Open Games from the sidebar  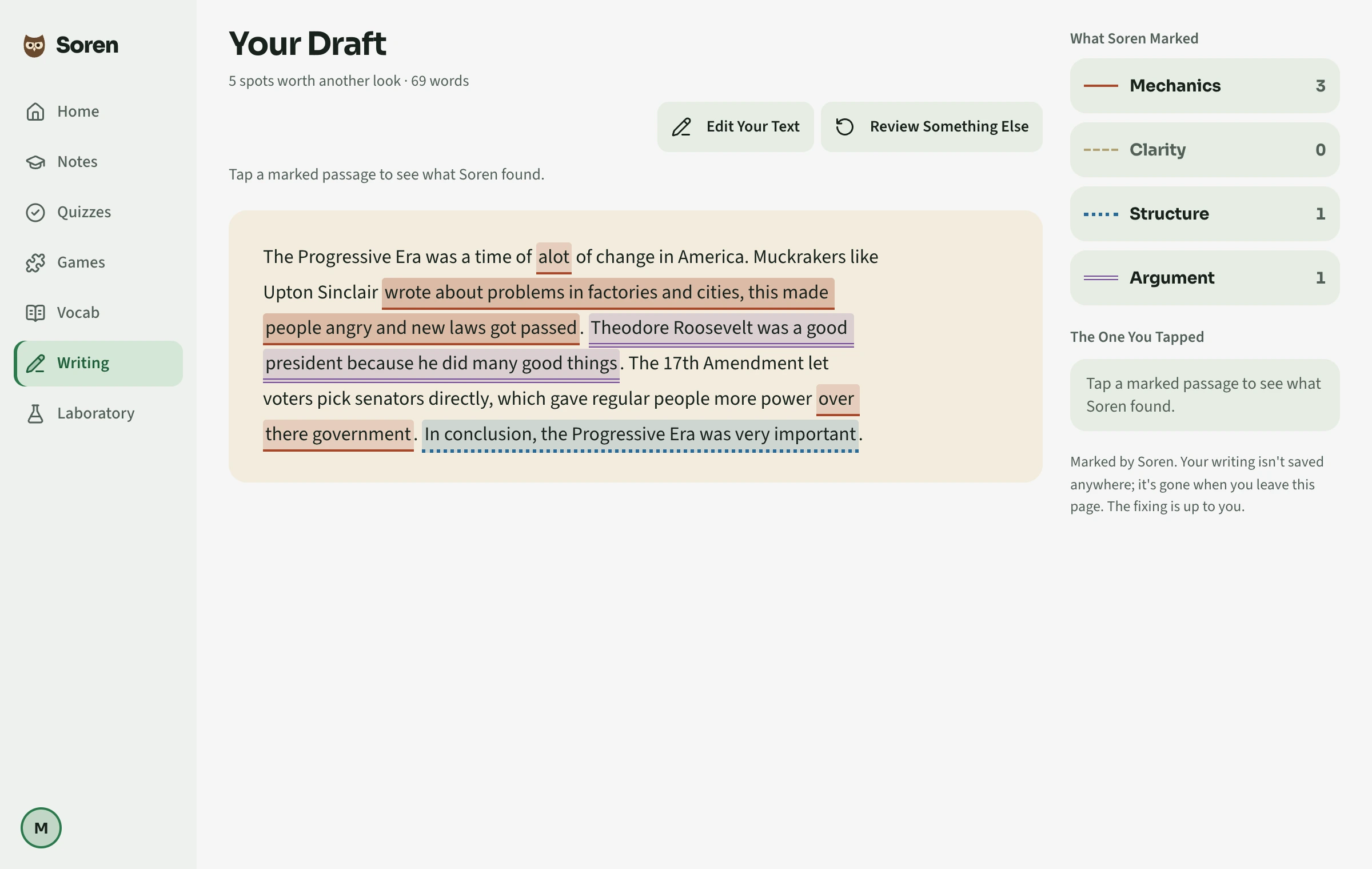click(98, 262)
